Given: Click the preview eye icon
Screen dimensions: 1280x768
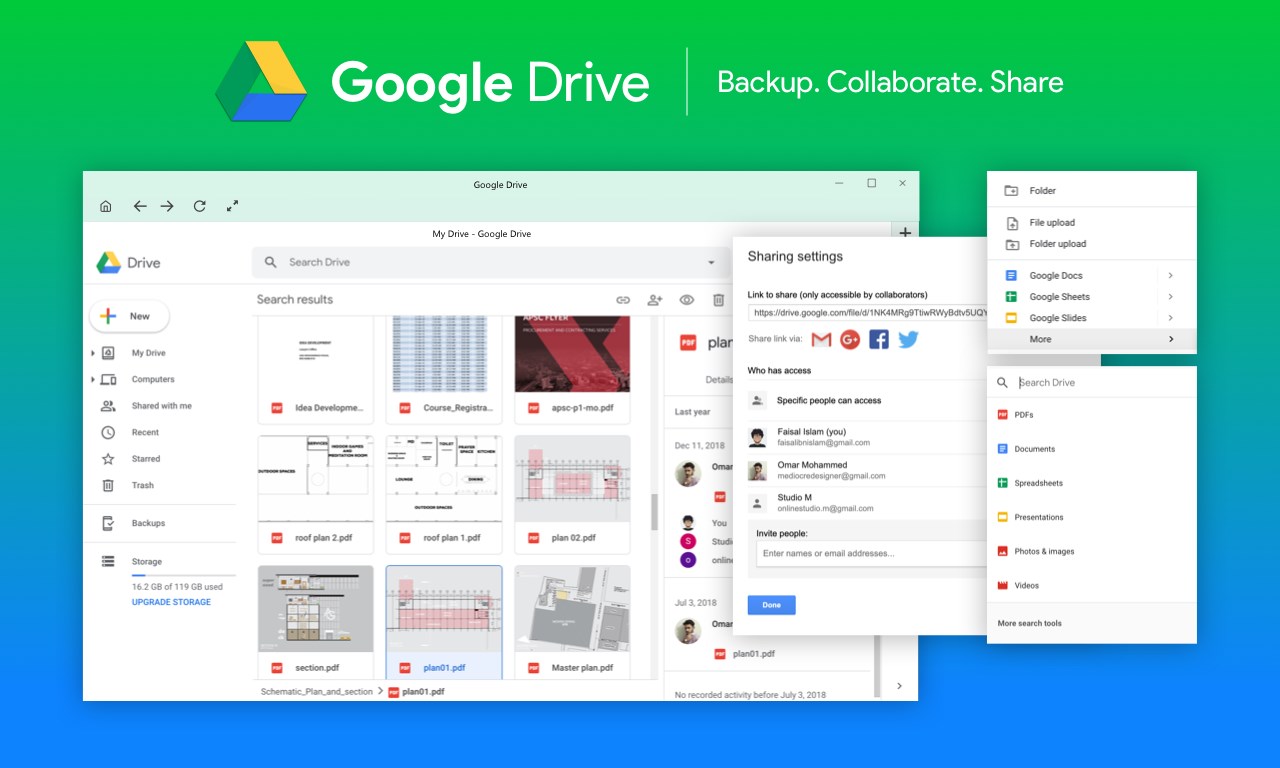Looking at the screenshot, I should click(x=687, y=300).
